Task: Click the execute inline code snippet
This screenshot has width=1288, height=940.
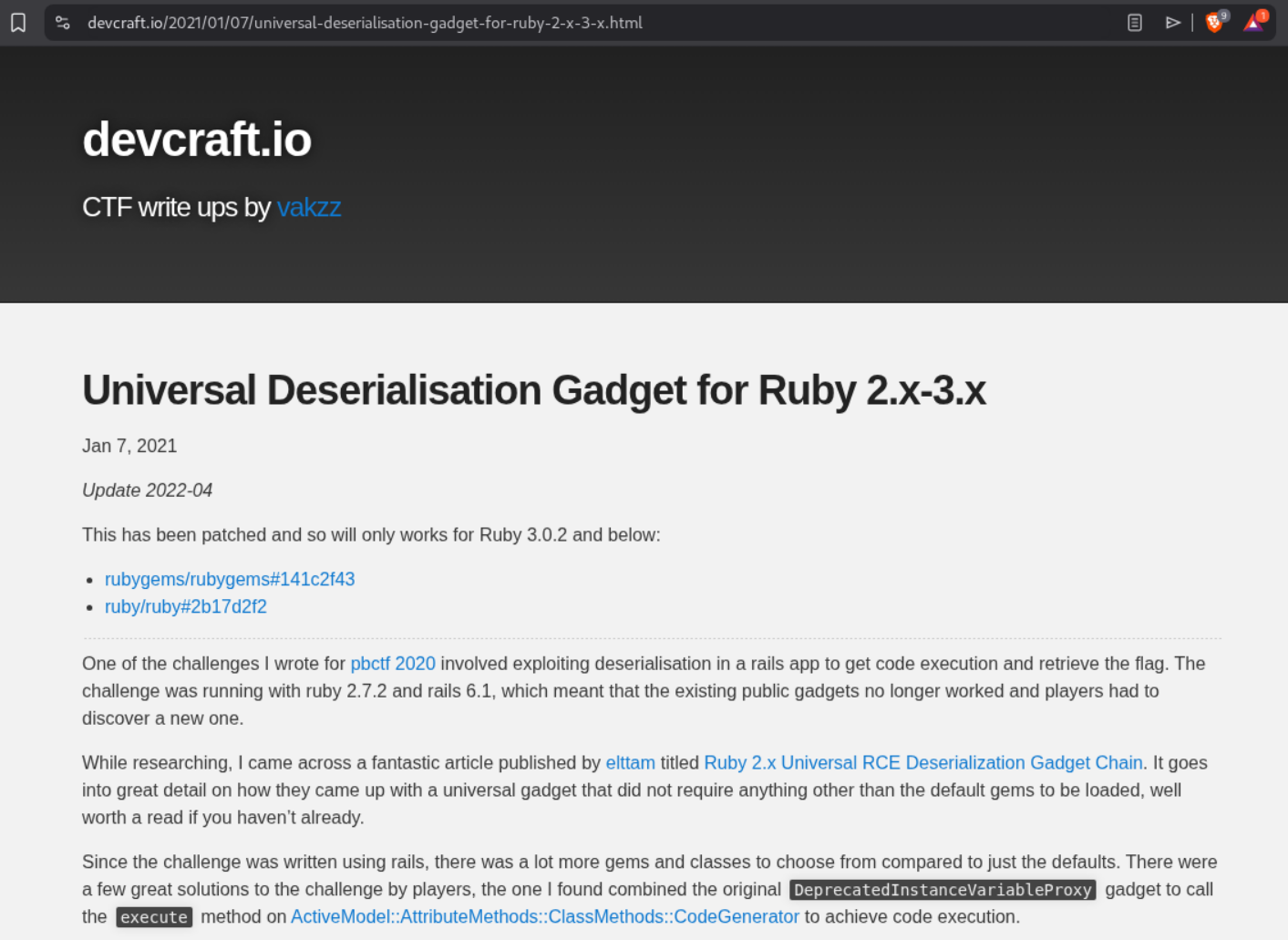Action: [x=154, y=917]
